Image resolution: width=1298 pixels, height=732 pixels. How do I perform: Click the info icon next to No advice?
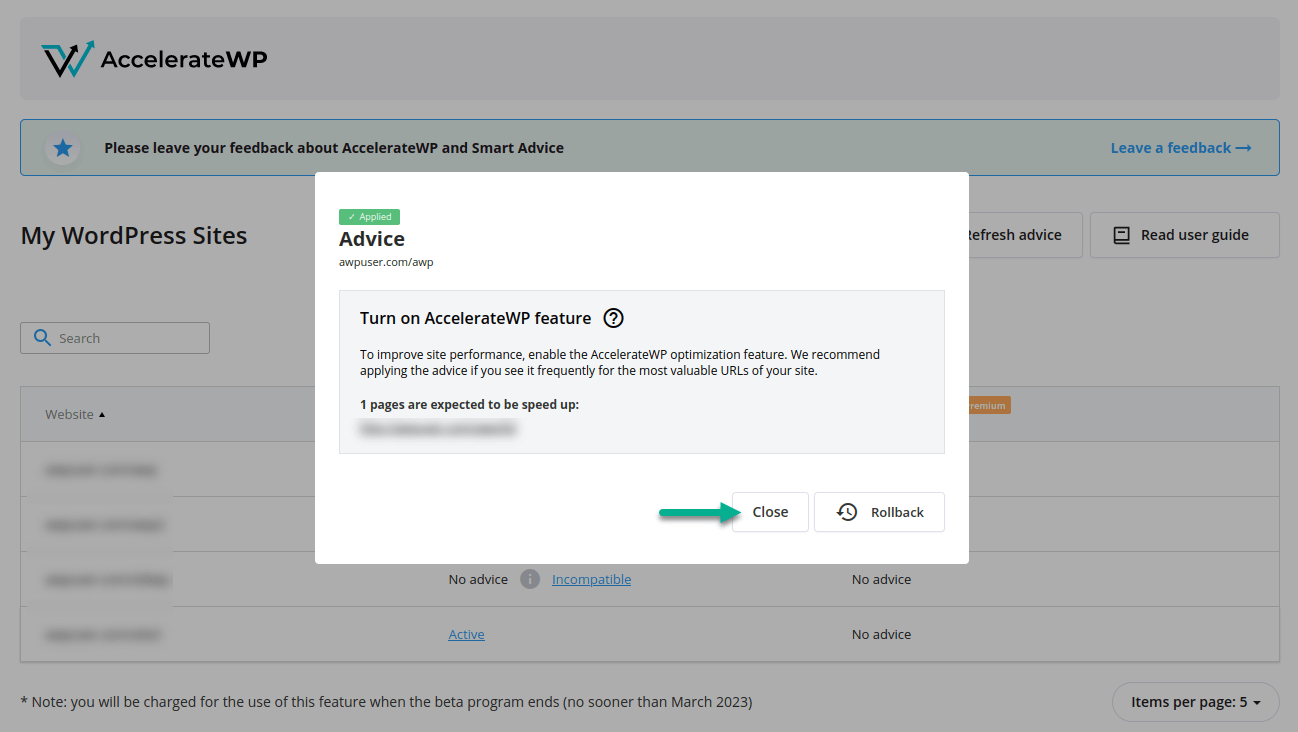coord(529,578)
